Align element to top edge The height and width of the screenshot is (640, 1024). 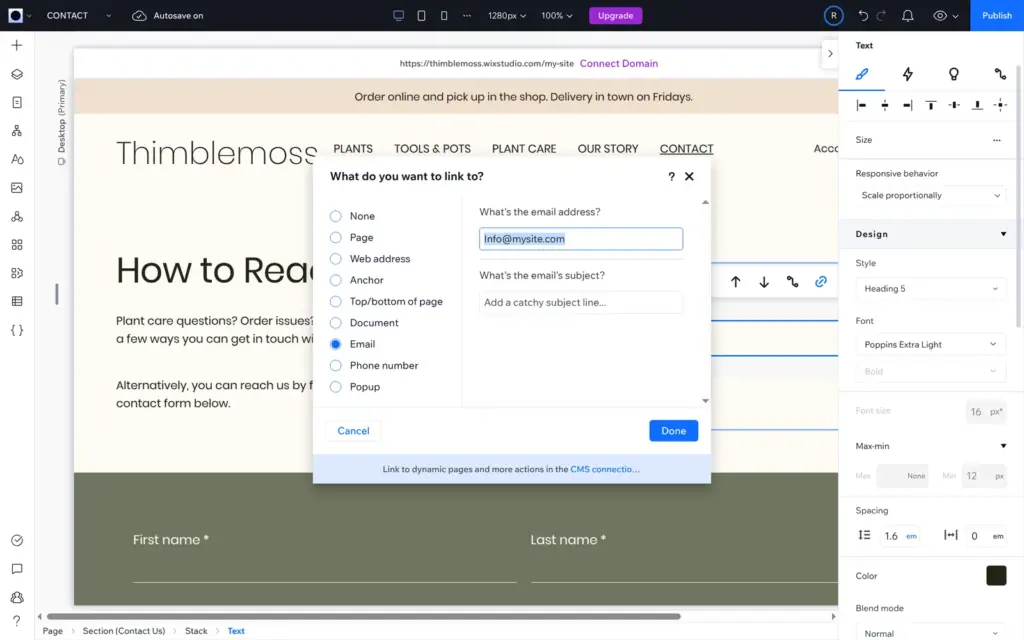tap(931, 105)
